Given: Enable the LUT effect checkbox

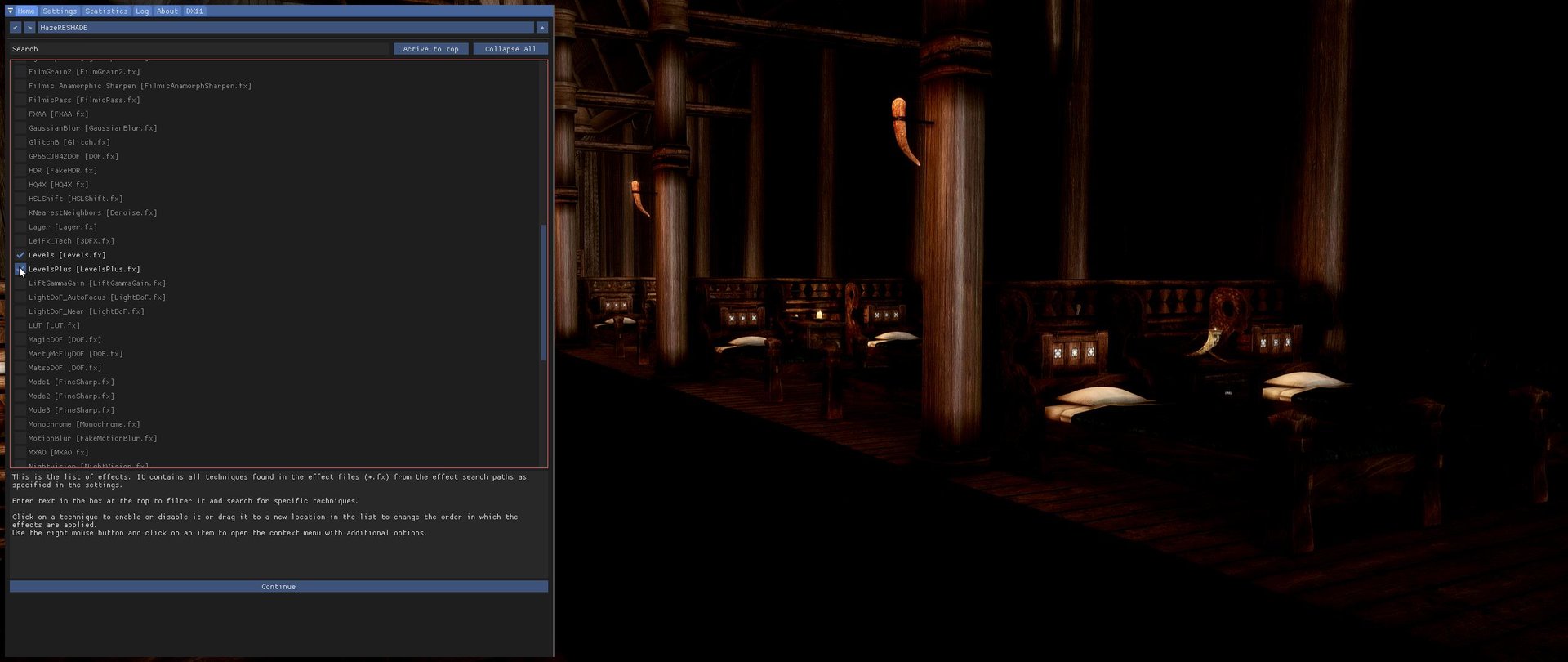Looking at the screenshot, I should tap(20, 326).
